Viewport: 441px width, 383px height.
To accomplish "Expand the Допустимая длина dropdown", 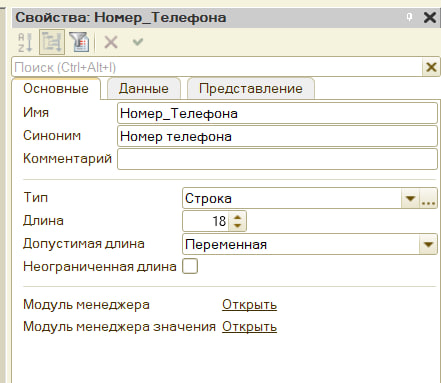I will 428,245.
